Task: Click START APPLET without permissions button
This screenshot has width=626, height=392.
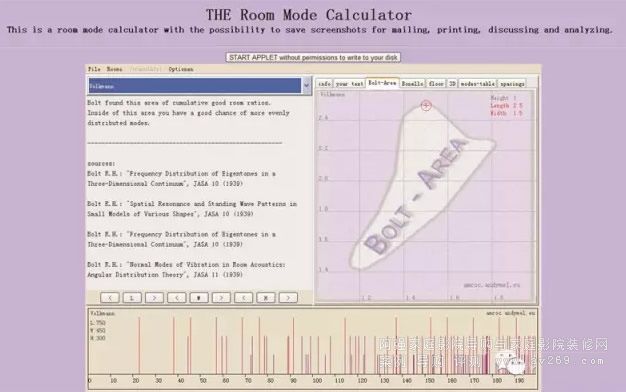Action: click(x=313, y=57)
